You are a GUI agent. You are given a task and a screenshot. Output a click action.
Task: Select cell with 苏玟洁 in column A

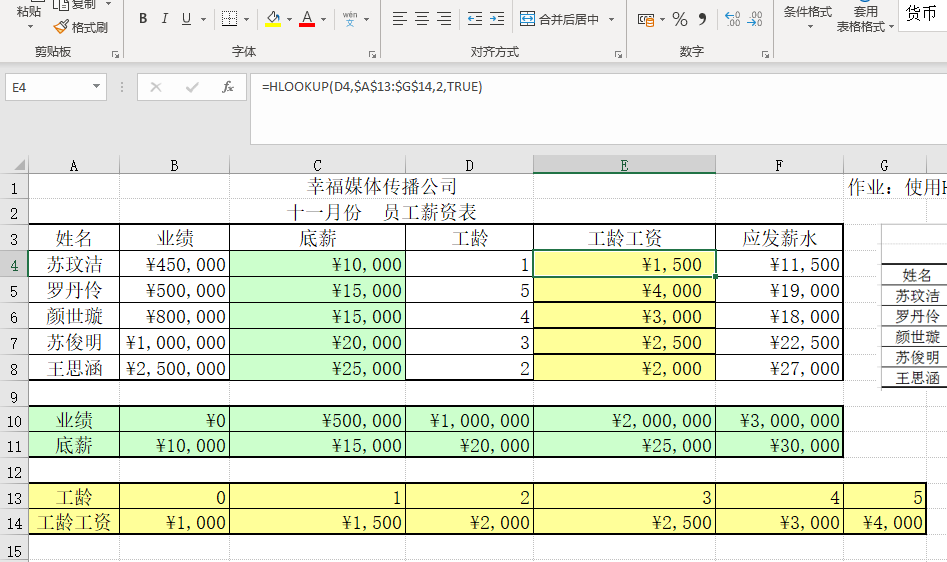tap(74, 264)
